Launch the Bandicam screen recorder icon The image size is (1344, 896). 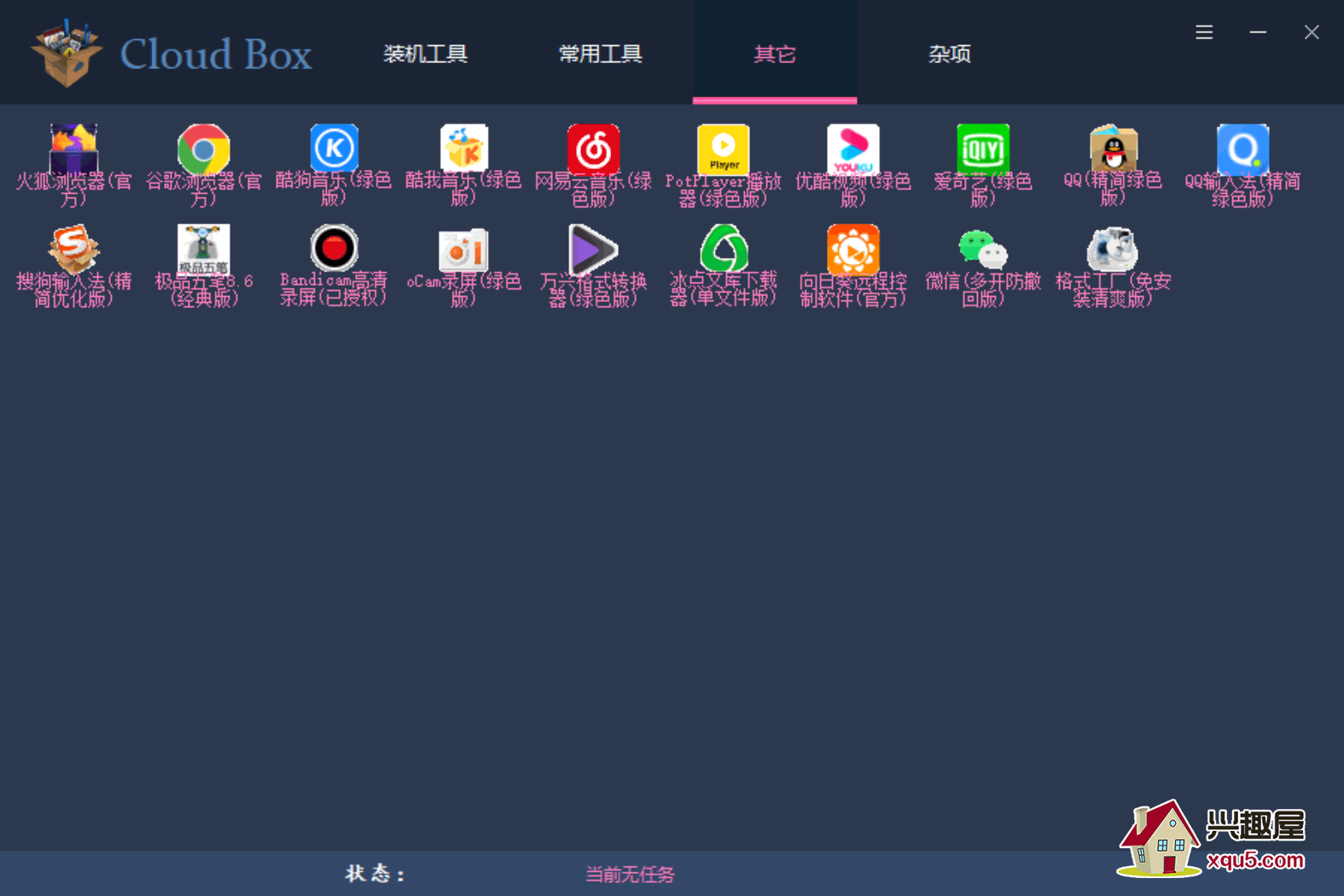click(x=334, y=249)
